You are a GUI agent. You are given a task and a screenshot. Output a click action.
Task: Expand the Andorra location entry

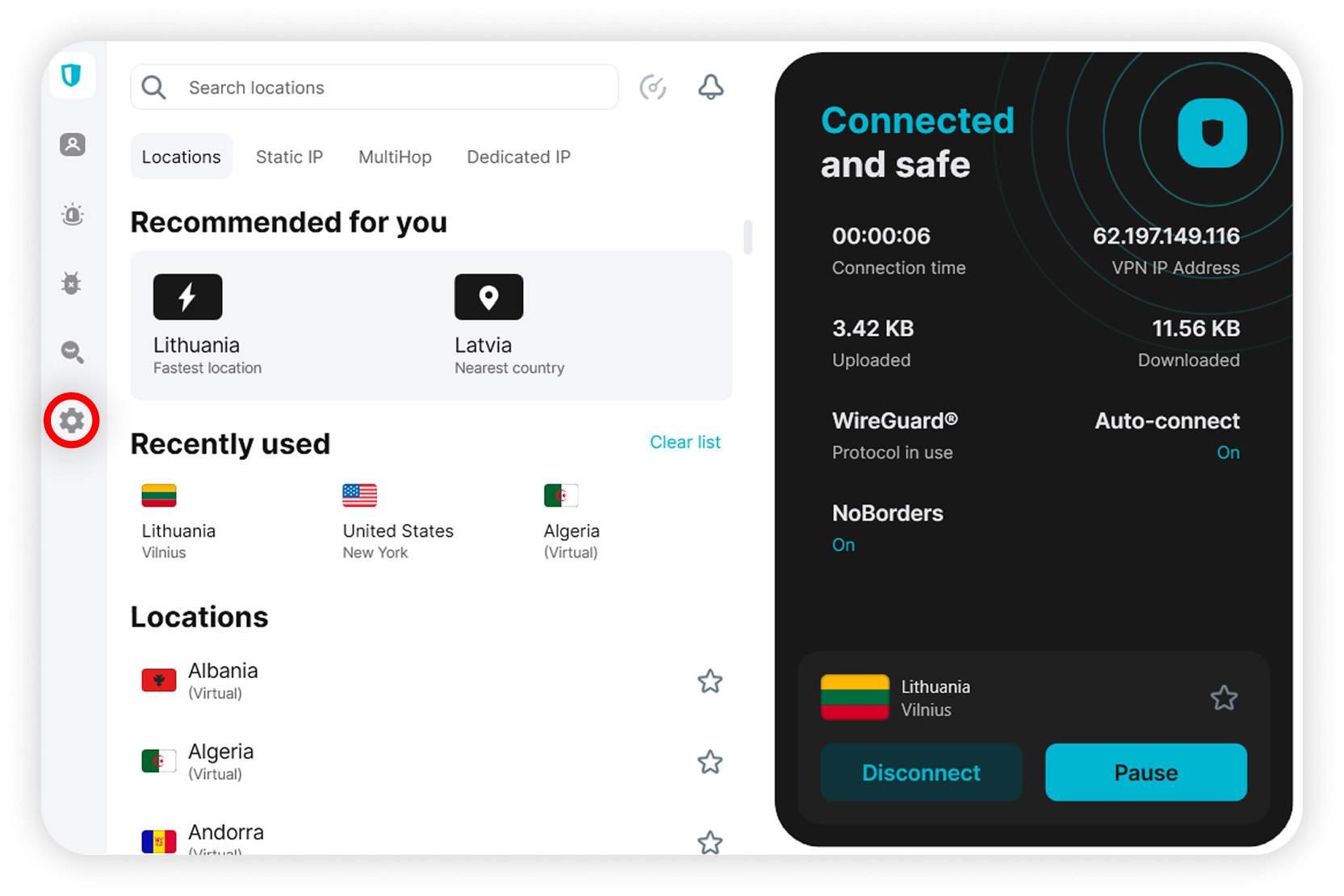pyautogui.click(x=225, y=835)
